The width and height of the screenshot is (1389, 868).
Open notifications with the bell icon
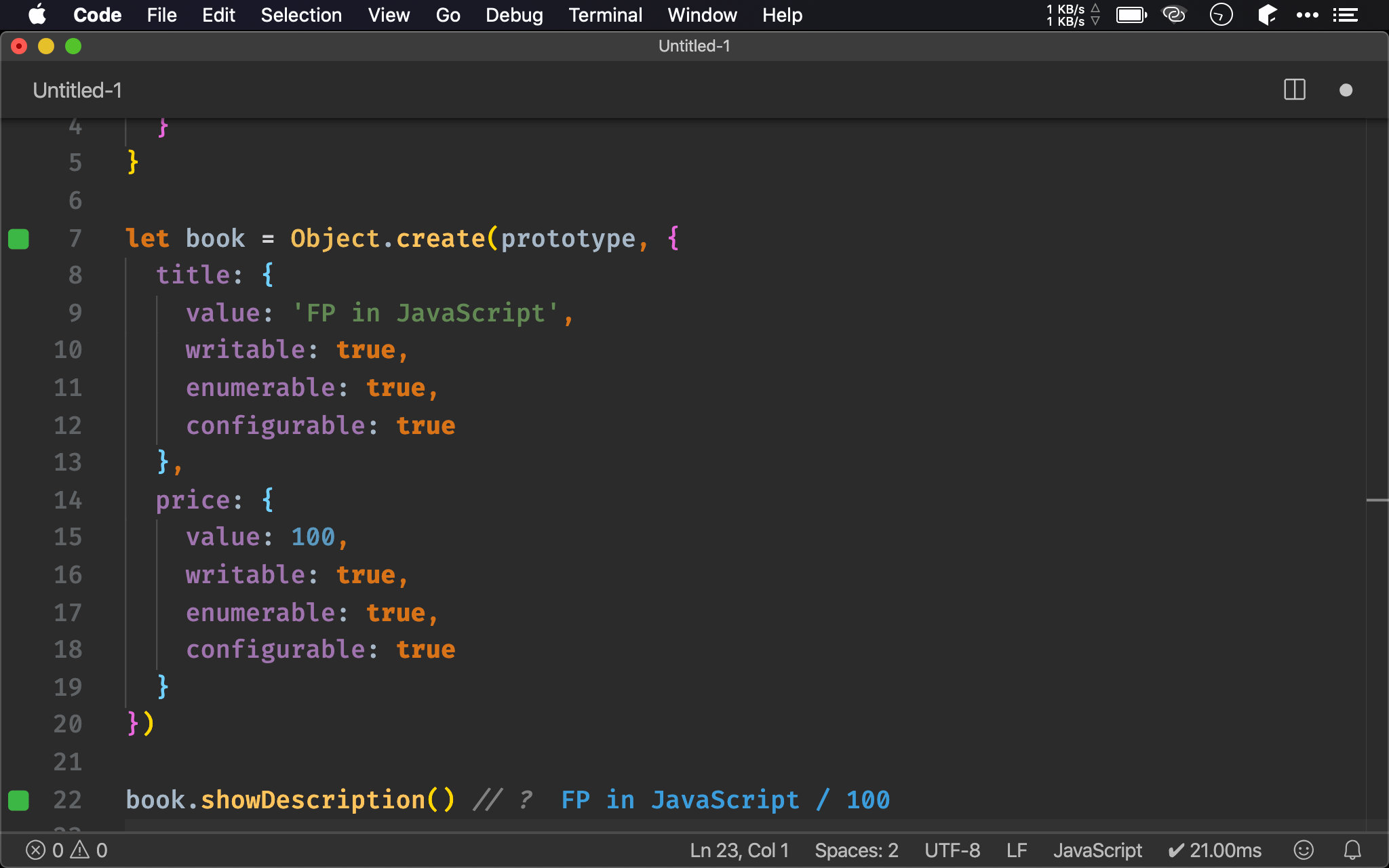(x=1352, y=850)
